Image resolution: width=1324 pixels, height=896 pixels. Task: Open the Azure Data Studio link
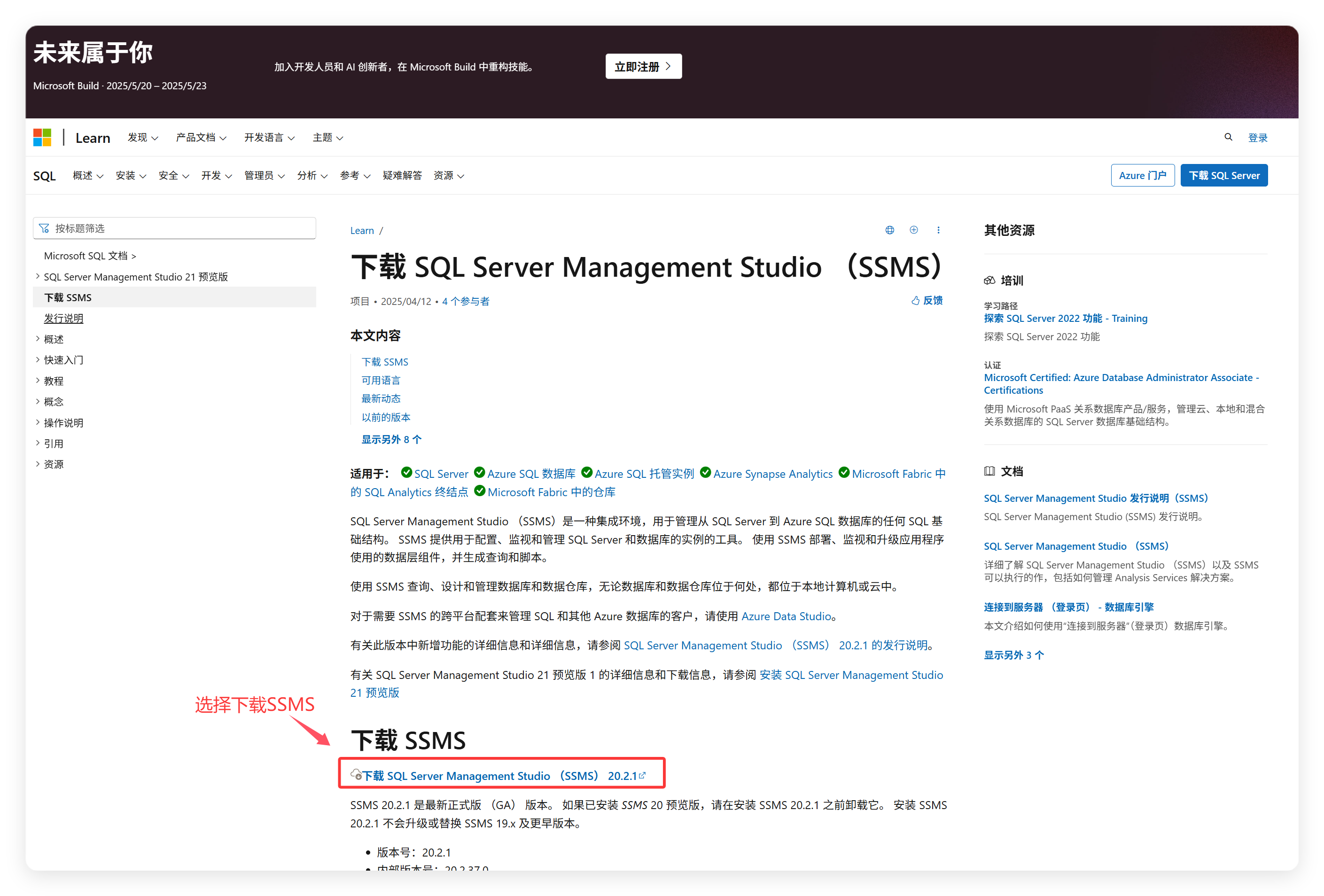pos(786,616)
